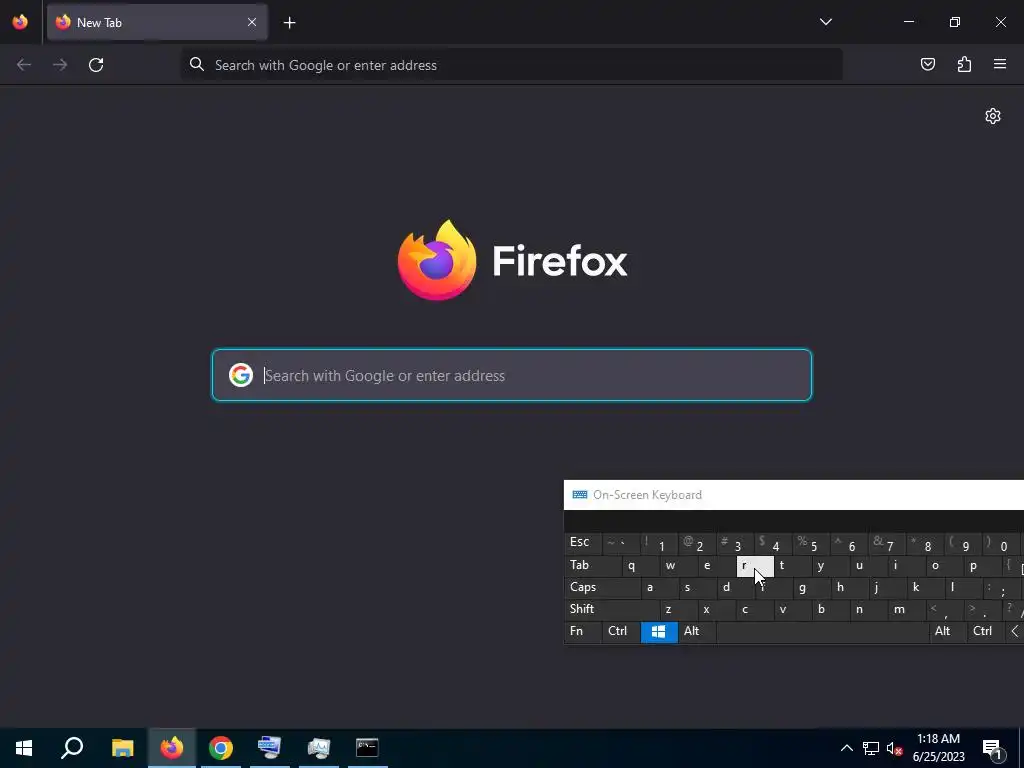Image resolution: width=1024 pixels, height=768 pixels.
Task: Click the space bar on On-Screen Keyboard
Action: point(822,632)
